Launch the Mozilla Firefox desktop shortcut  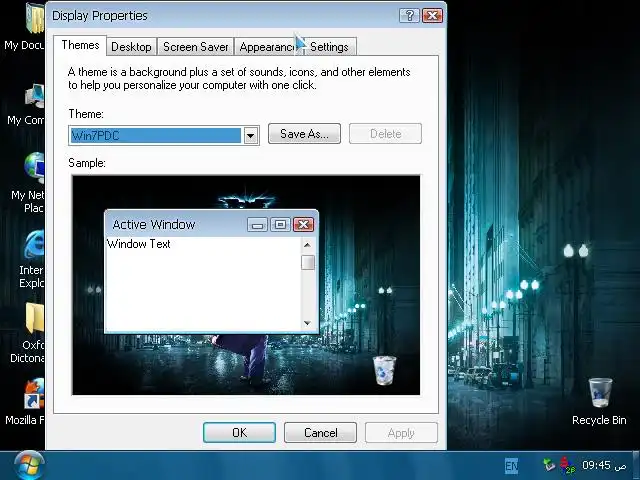click(x=25, y=402)
